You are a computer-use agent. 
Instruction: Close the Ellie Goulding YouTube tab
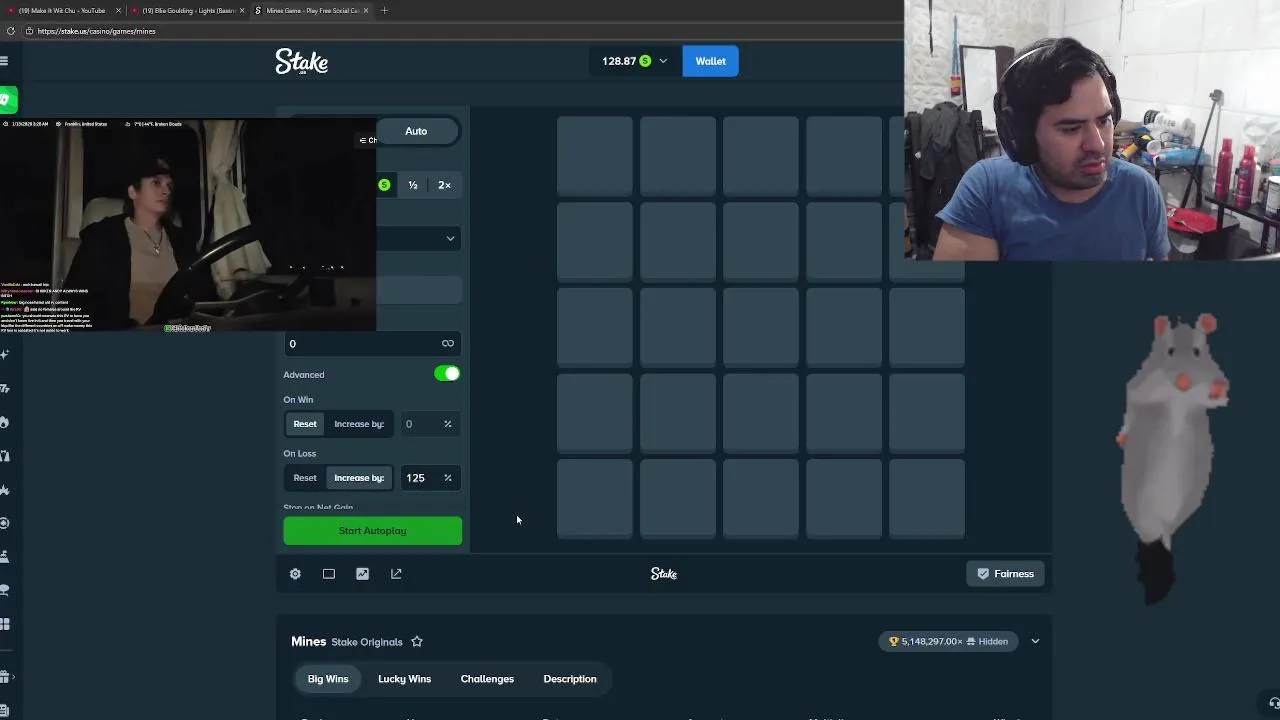pyautogui.click(x=242, y=10)
